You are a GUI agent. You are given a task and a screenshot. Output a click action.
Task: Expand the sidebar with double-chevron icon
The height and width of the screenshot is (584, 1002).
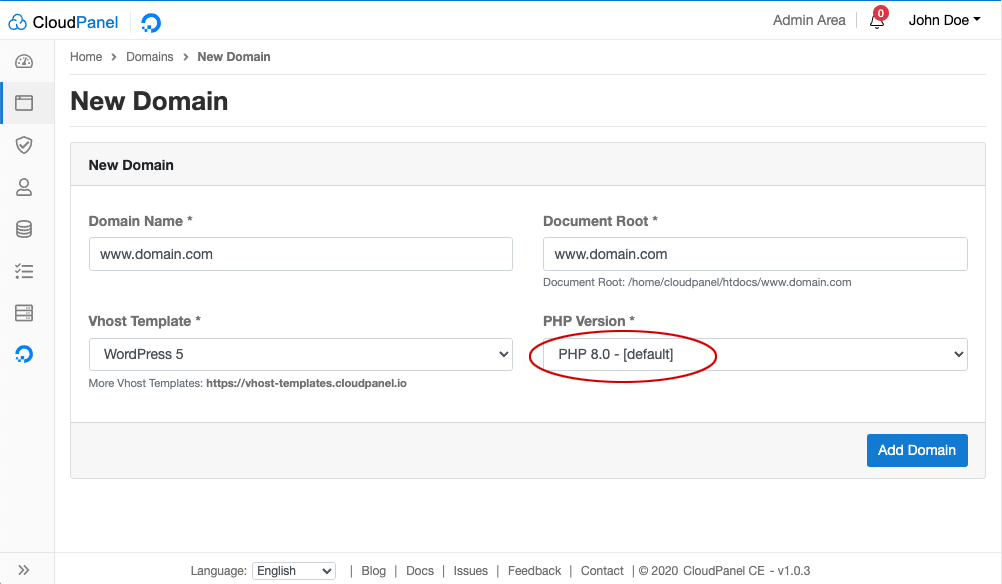click(24, 570)
